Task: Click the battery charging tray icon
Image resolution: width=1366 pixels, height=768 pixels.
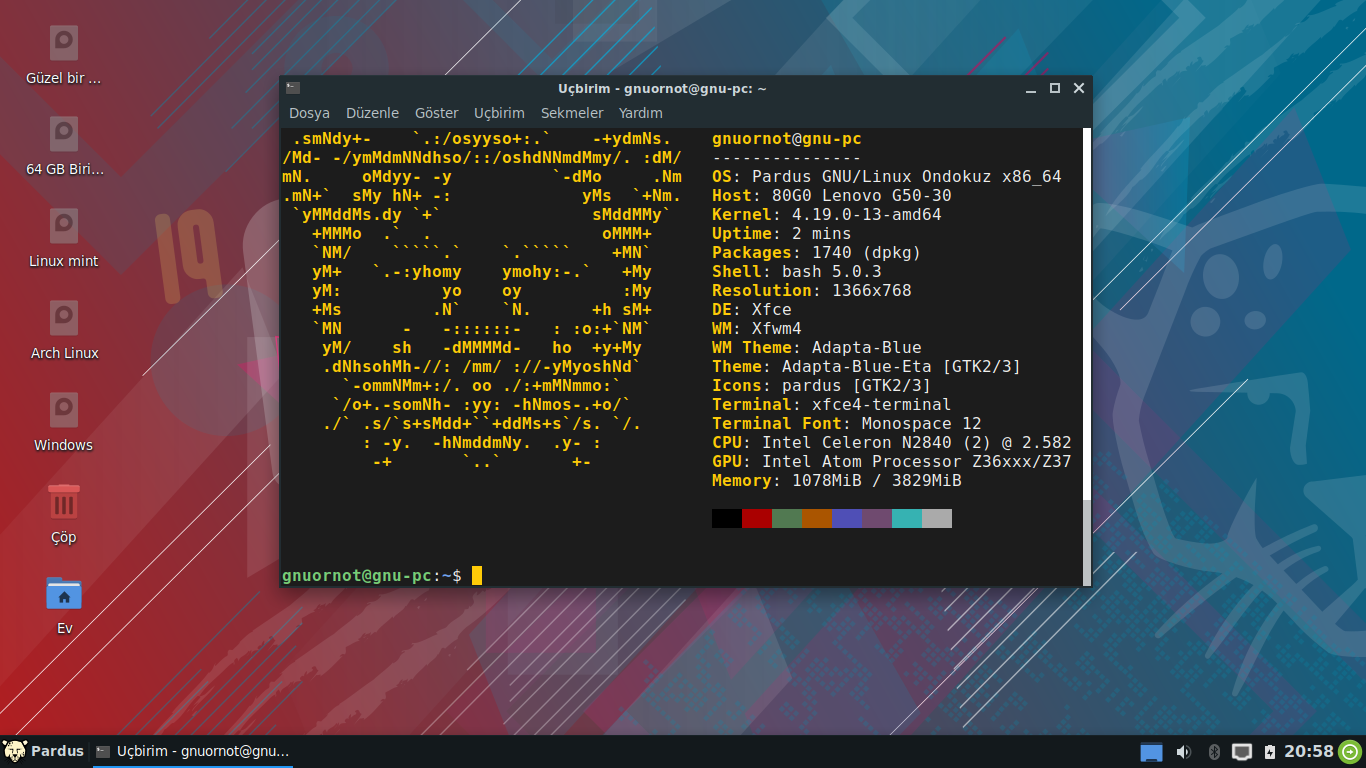Action: [1270, 752]
